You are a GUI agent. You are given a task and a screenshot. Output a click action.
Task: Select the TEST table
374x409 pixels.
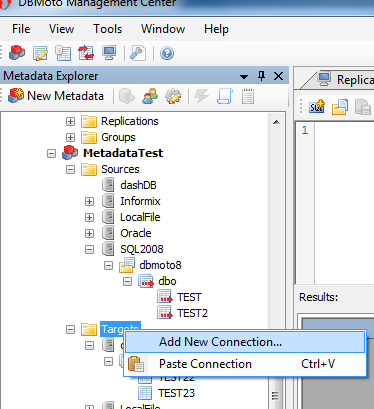[189, 297]
